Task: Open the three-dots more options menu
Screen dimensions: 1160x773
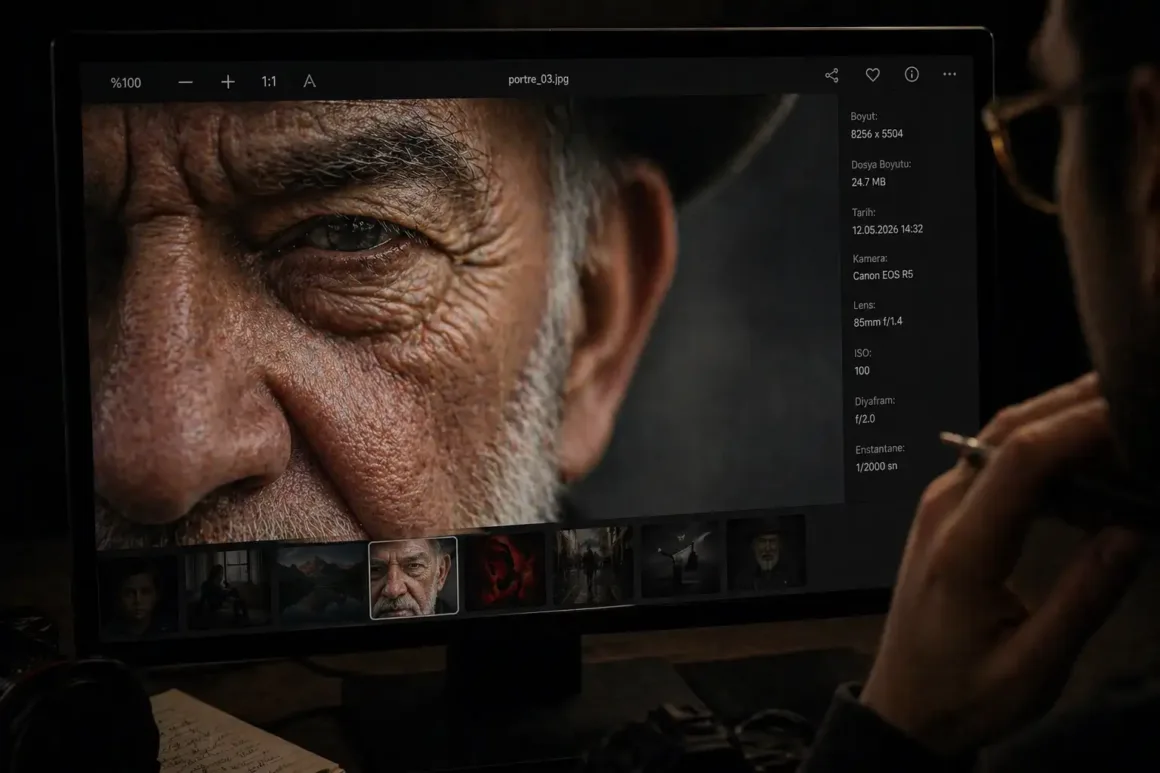Action: pos(949,74)
